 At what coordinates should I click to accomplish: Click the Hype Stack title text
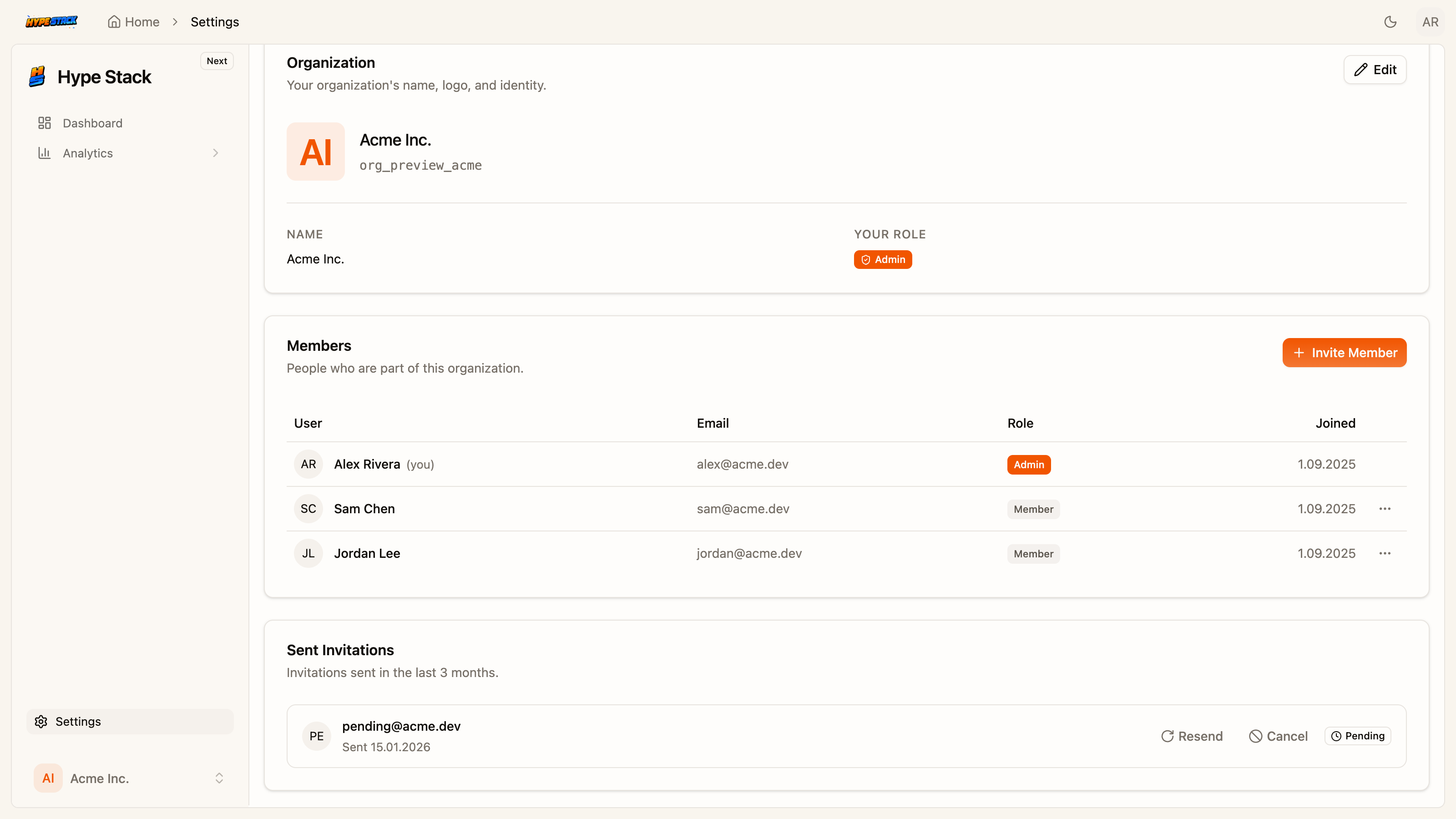pyautogui.click(x=104, y=76)
